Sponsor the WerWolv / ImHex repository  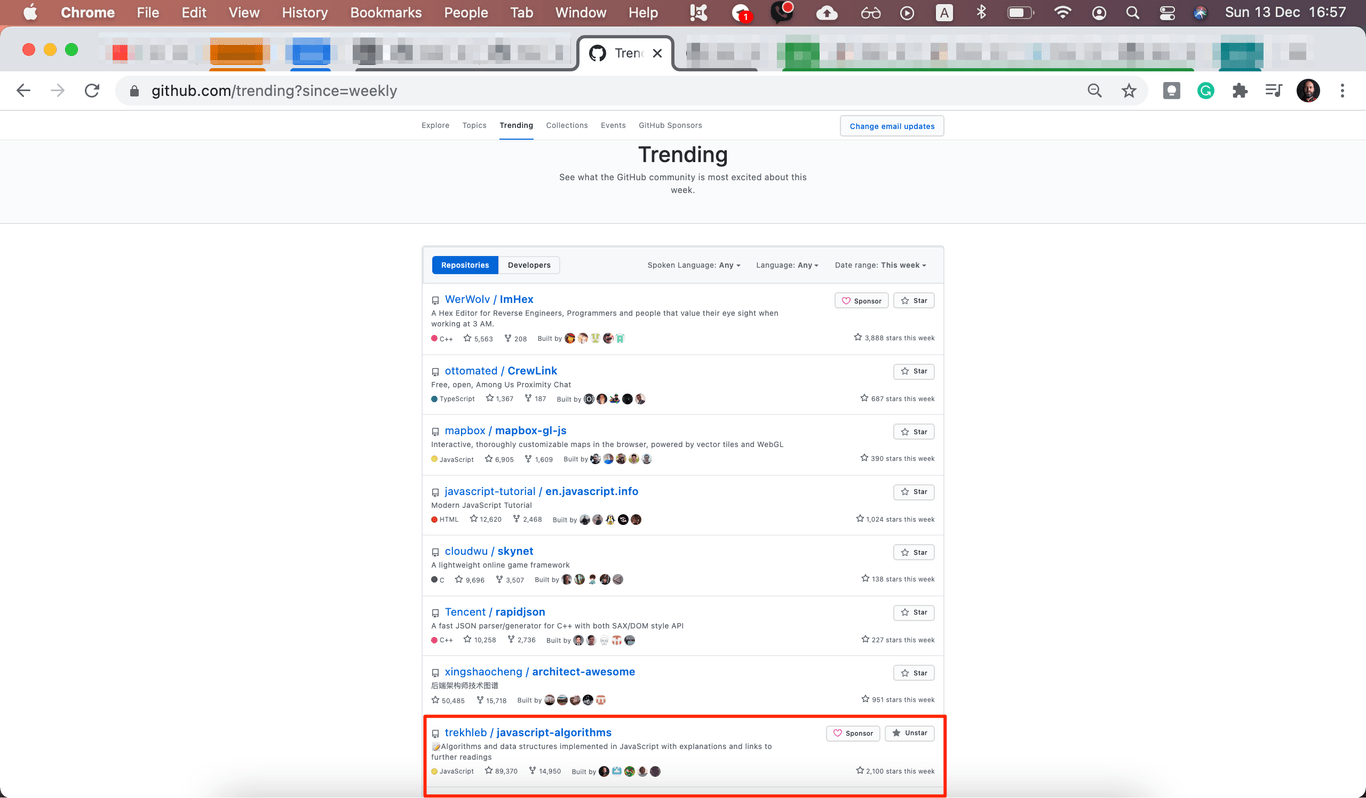click(861, 300)
